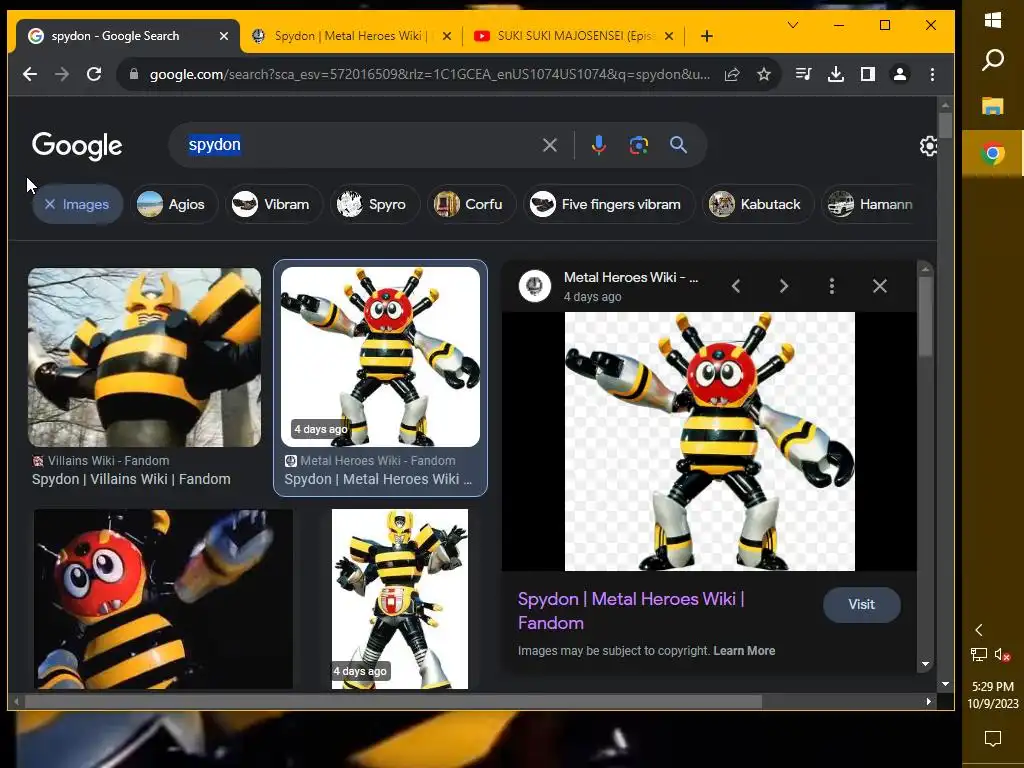Viewport: 1024px width, 768px height.
Task: Open Windows search from the taskbar
Action: point(993,60)
